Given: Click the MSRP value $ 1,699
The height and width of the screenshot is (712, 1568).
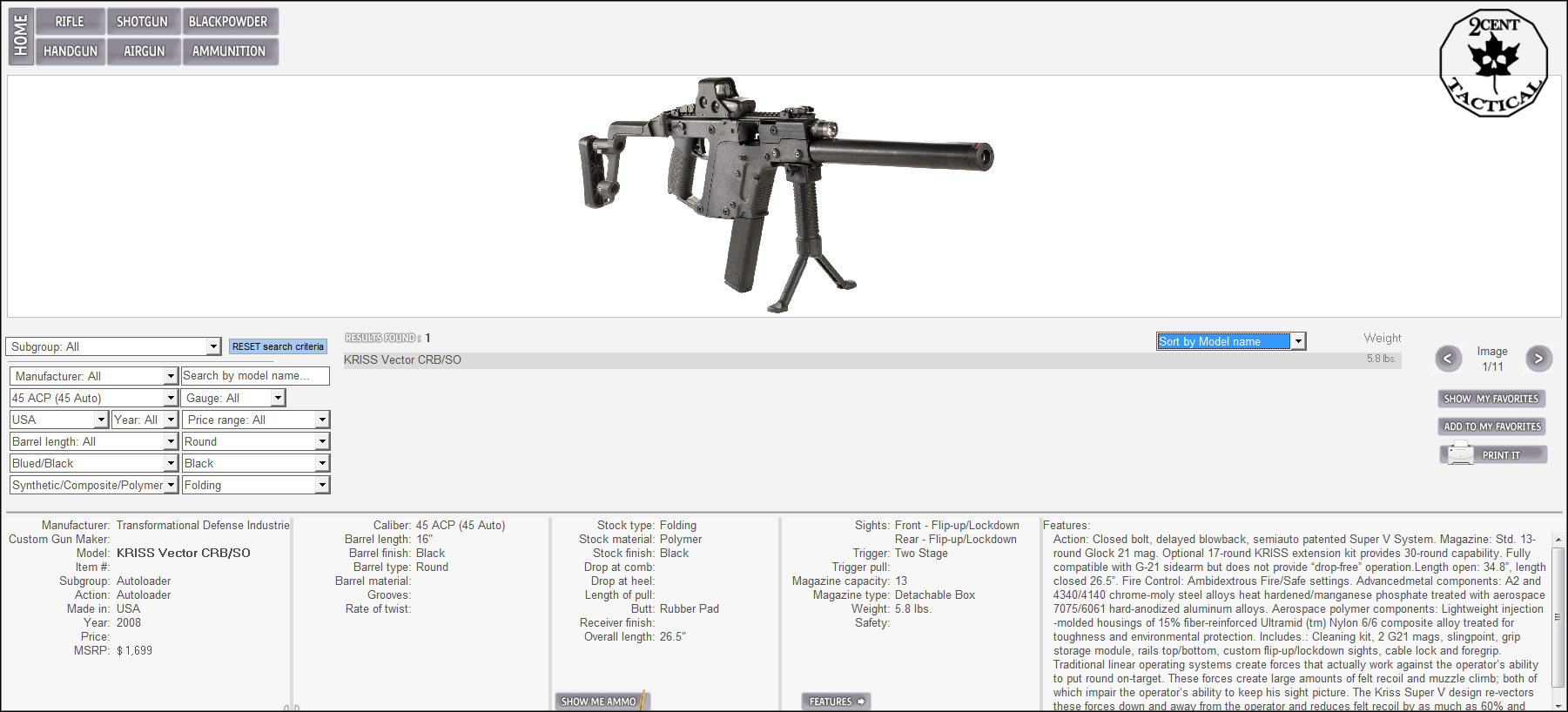Looking at the screenshot, I should (x=134, y=650).
